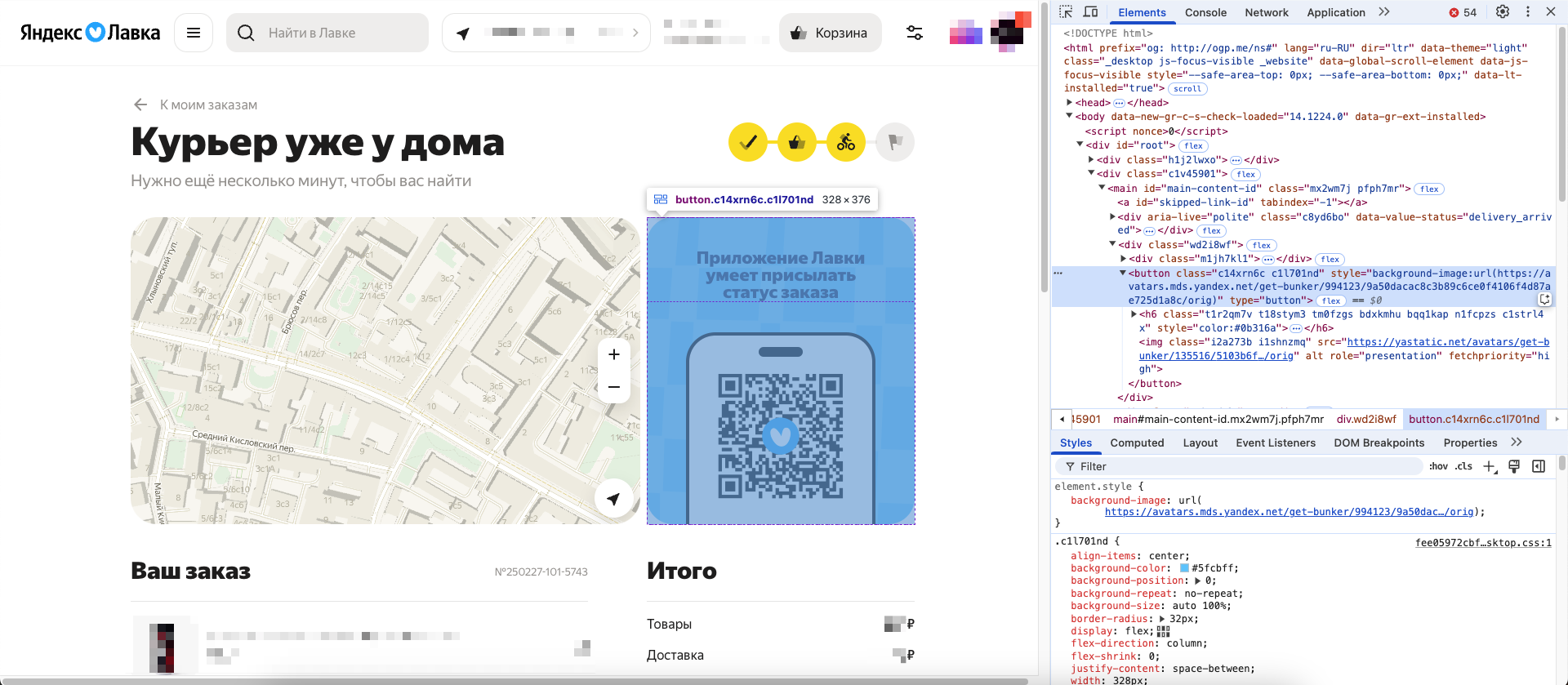Viewport: 1568px width, 685px height.
Task: Toggle the scroll badge on html element
Action: 1187,89
